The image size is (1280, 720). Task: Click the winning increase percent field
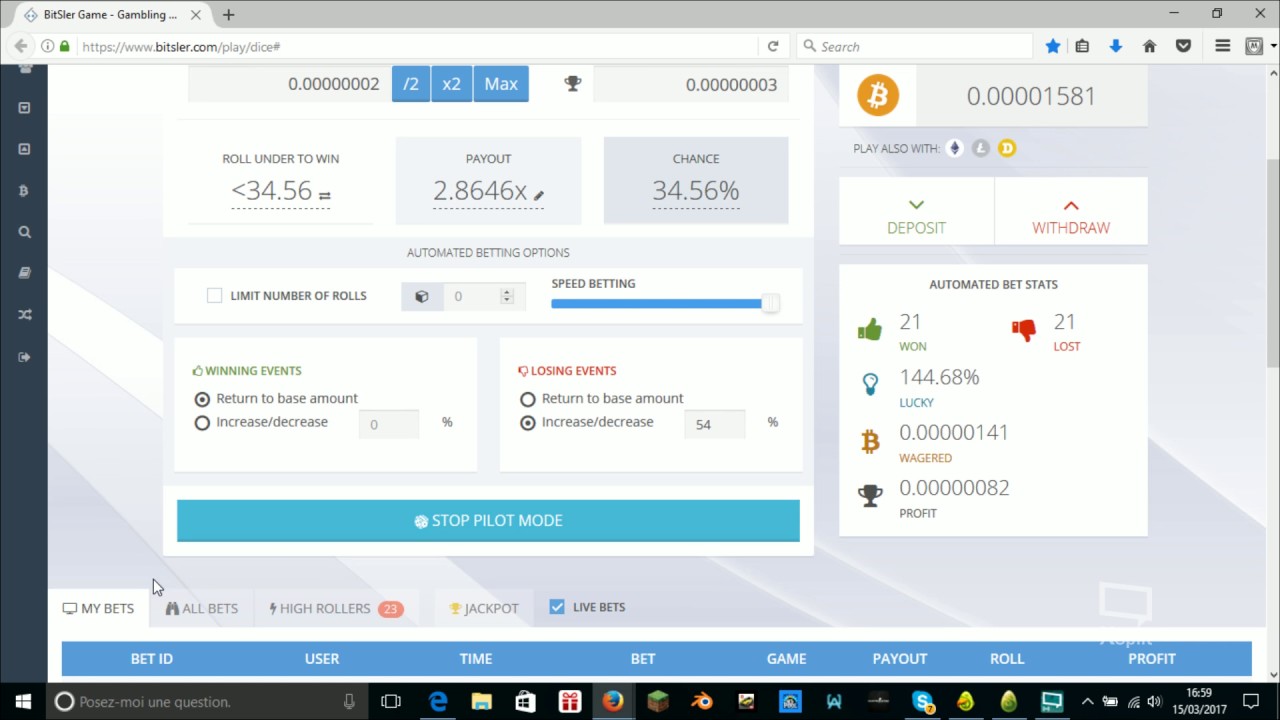pos(389,424)
